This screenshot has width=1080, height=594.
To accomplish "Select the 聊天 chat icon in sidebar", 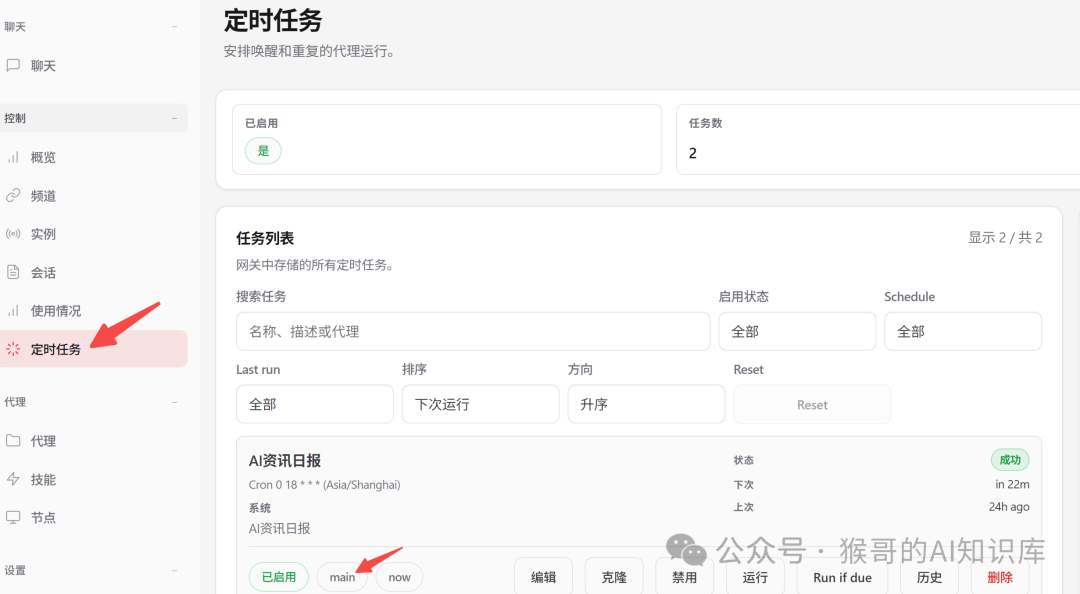I will 14,65.
